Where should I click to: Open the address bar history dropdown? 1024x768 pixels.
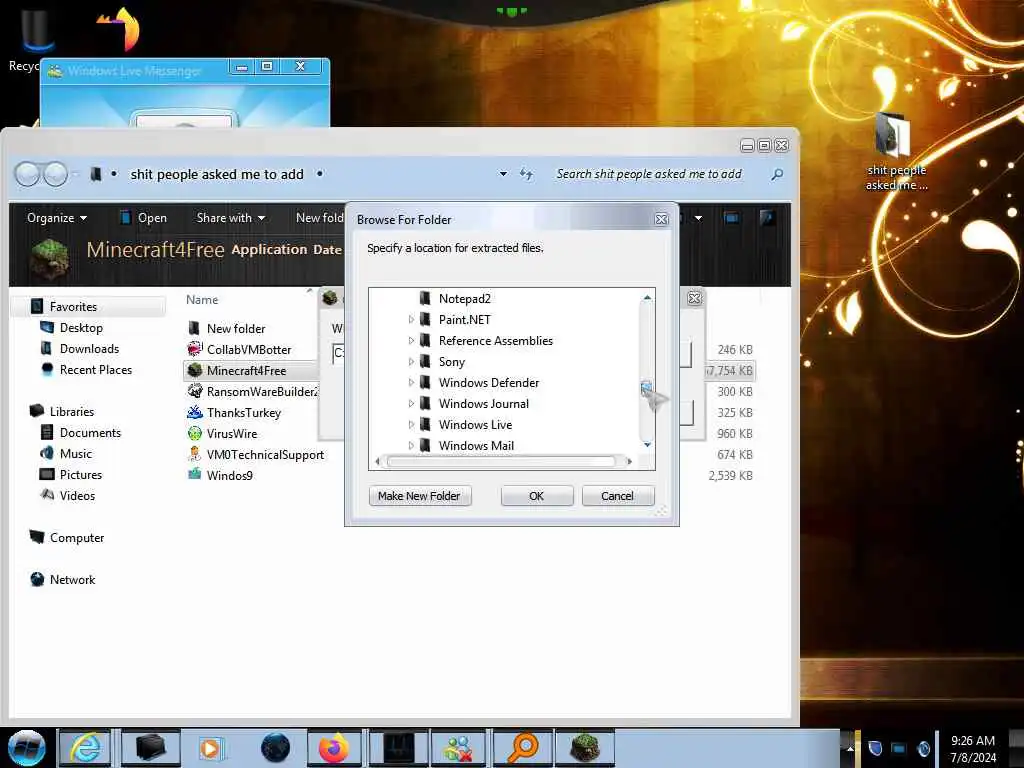point(503,174)
